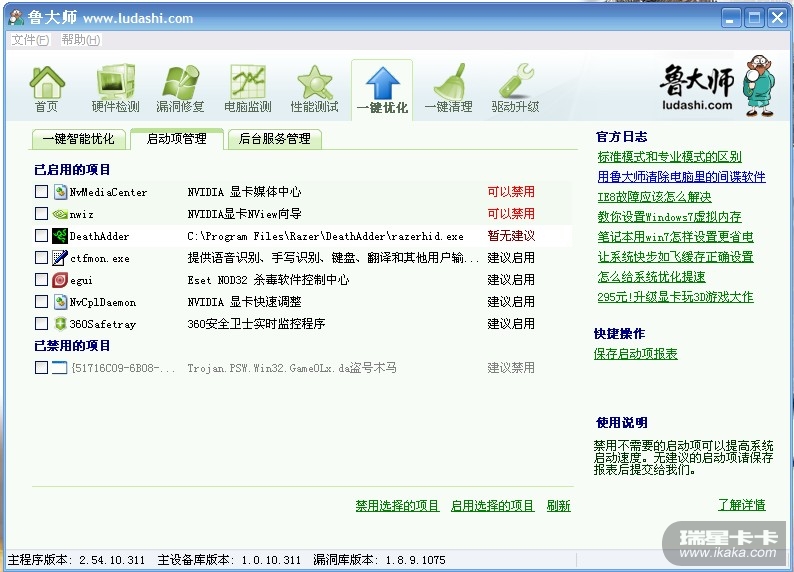Open the 了解详情 link
The height and width of the screenshot is (572, 794).
click(742, 505)
